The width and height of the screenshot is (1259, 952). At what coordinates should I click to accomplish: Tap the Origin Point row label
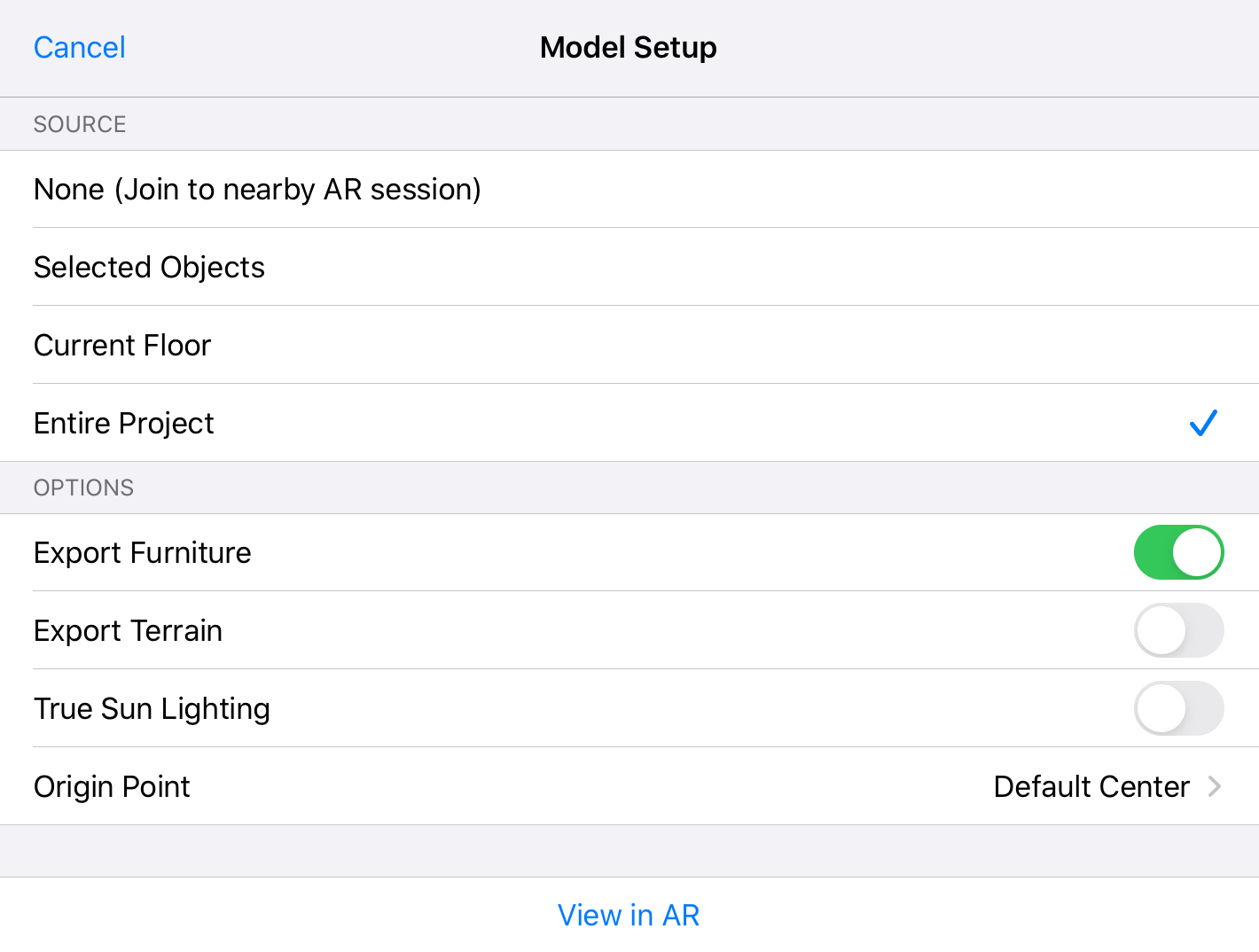(x=112, y=786)
